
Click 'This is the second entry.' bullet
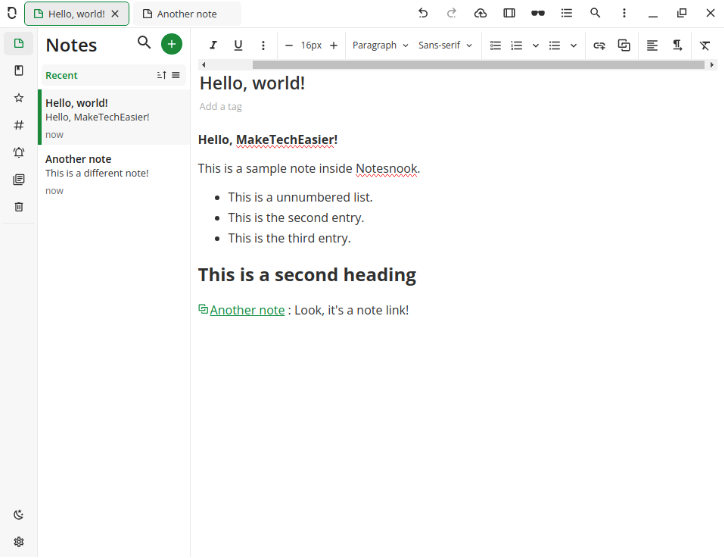coord(296,218)
